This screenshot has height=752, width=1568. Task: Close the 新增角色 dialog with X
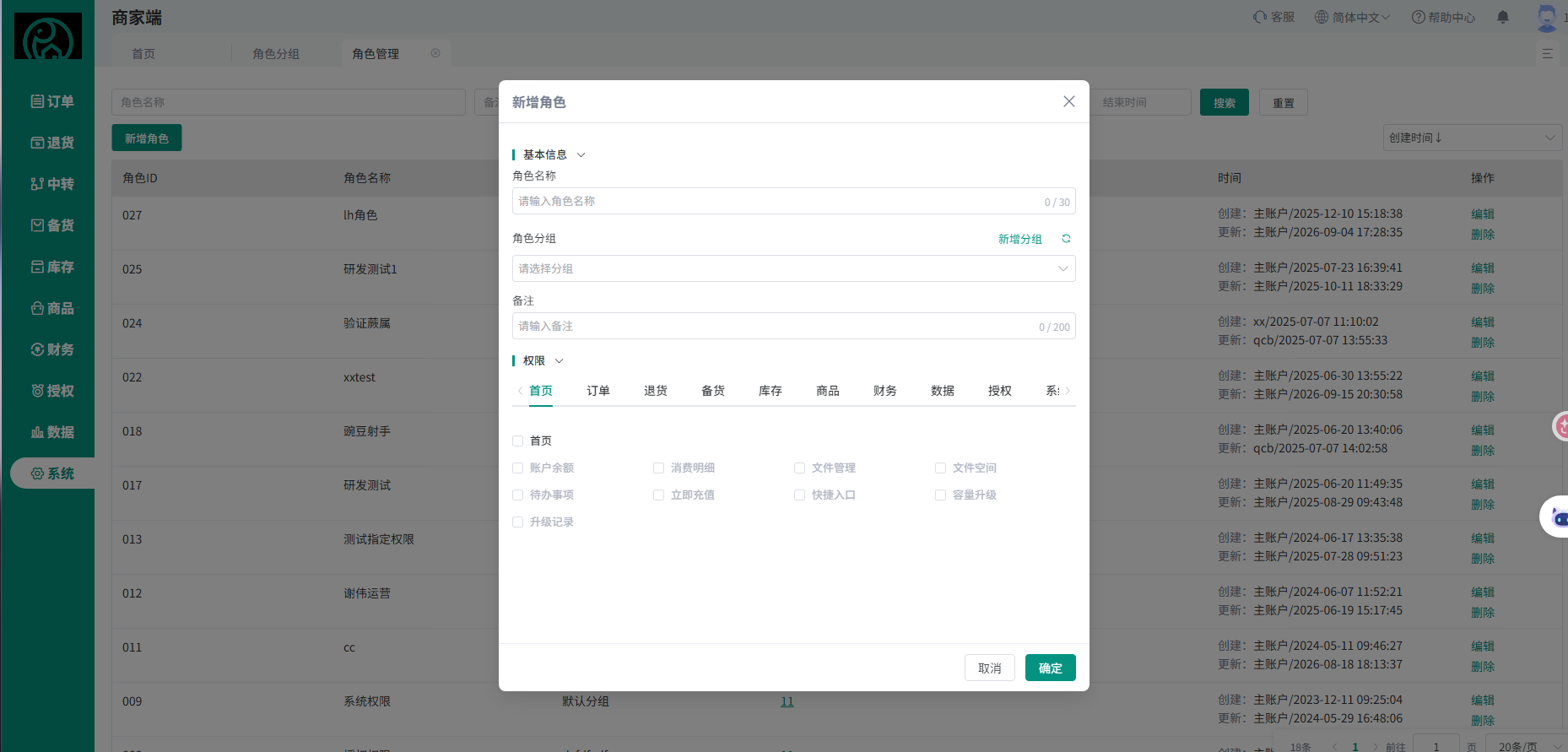point(1068,101)
